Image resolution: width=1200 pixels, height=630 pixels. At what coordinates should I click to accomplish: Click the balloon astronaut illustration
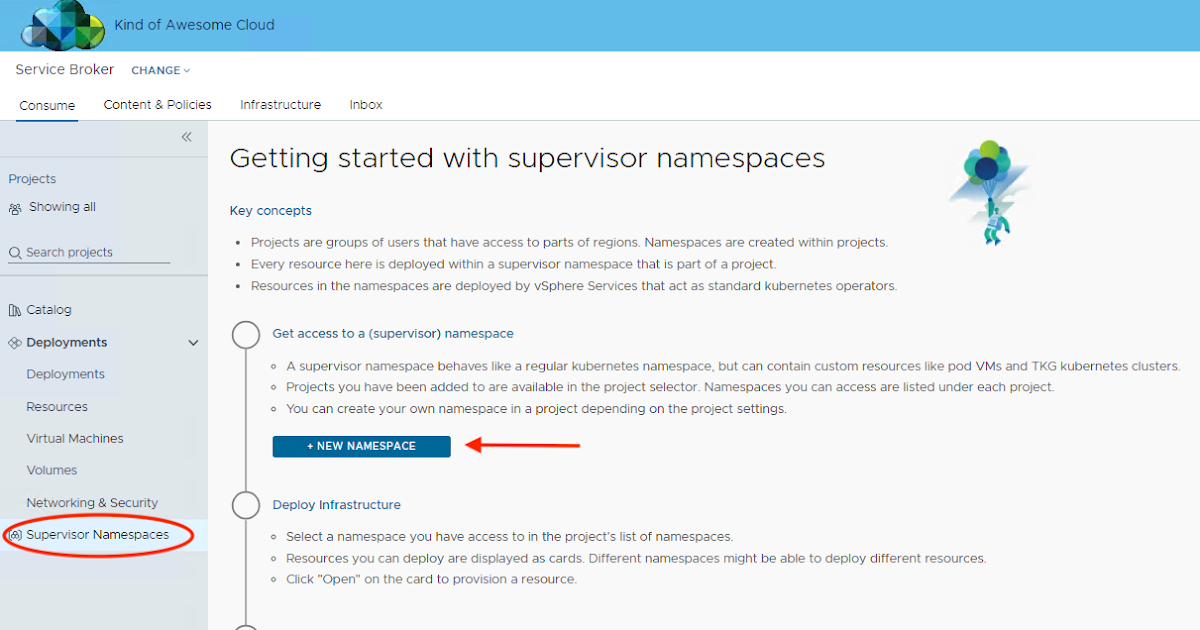pyautogui.click(x=990, y=192)
